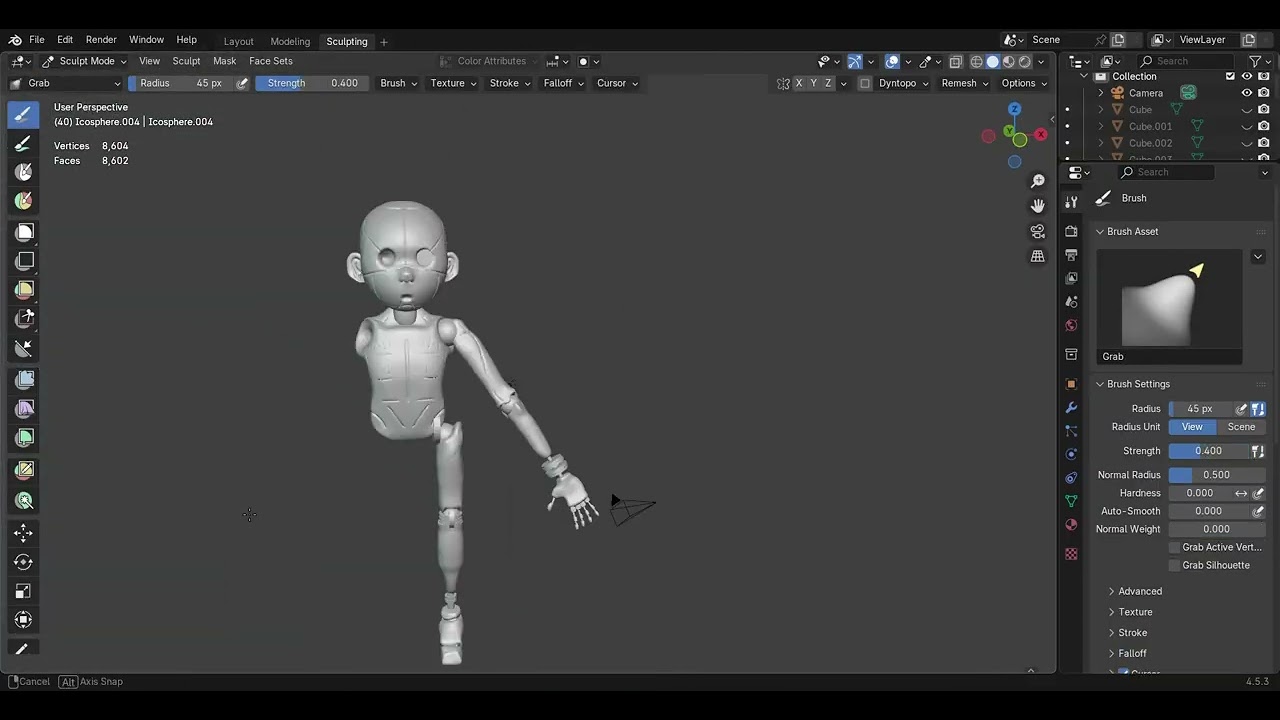Select the Color Filter tool
This screenshot has height=720, width=1280.
tap(24, 438)
